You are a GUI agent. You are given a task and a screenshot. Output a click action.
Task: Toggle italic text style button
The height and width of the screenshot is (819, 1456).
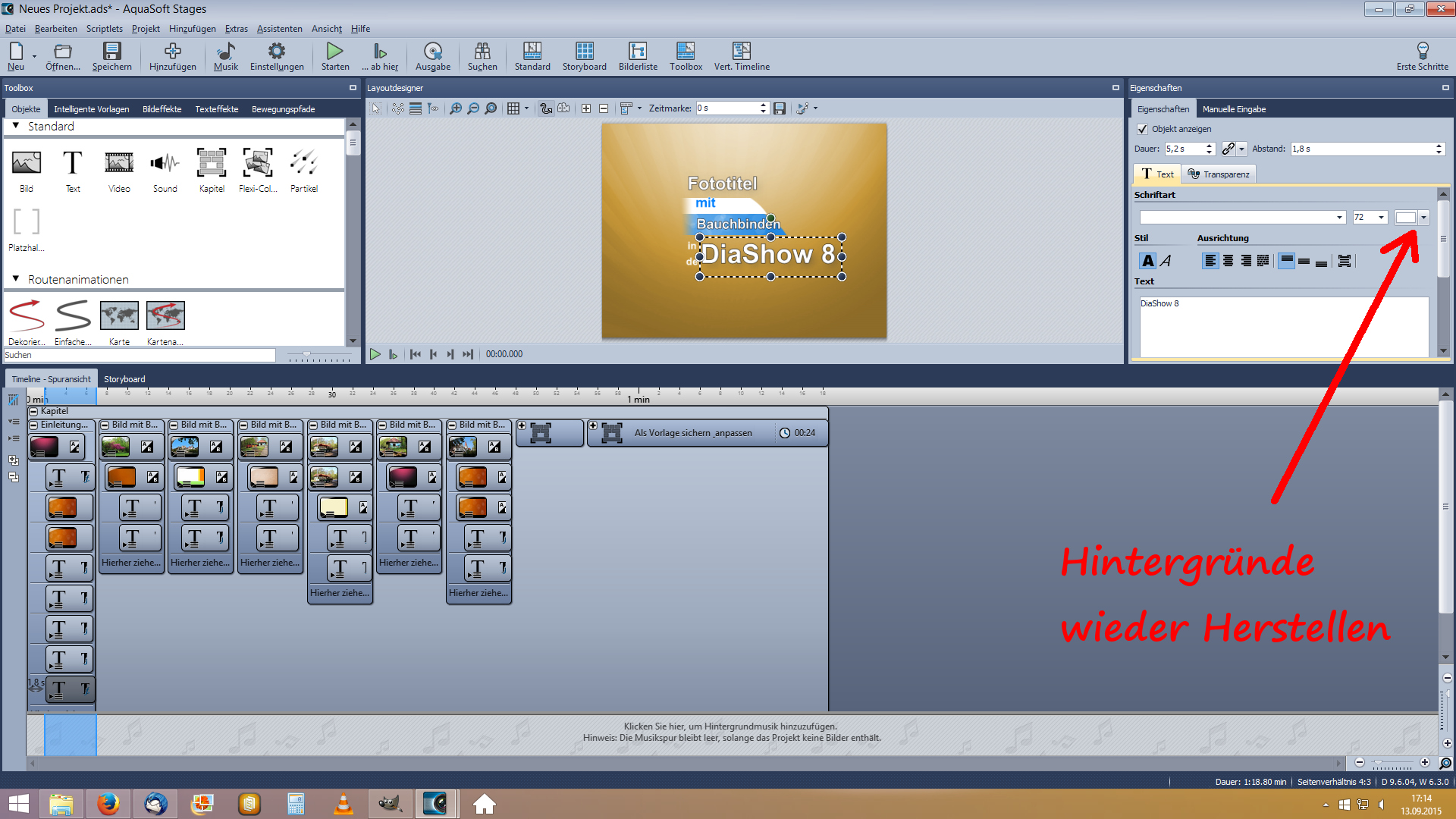[x=1166, y=261]
